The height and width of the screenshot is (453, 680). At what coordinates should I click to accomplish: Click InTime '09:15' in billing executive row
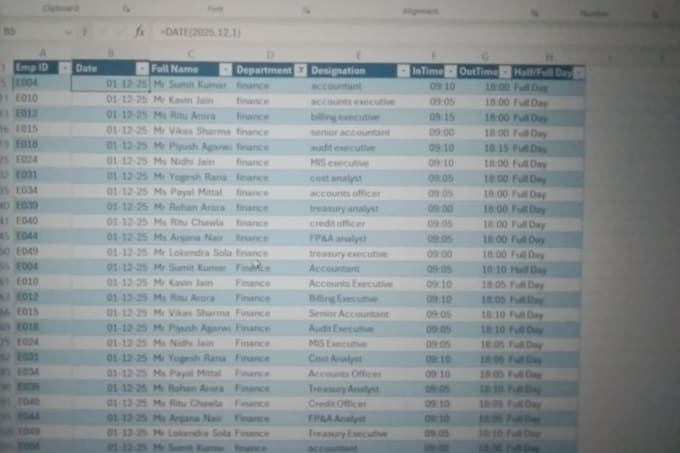tap(441, 117)
